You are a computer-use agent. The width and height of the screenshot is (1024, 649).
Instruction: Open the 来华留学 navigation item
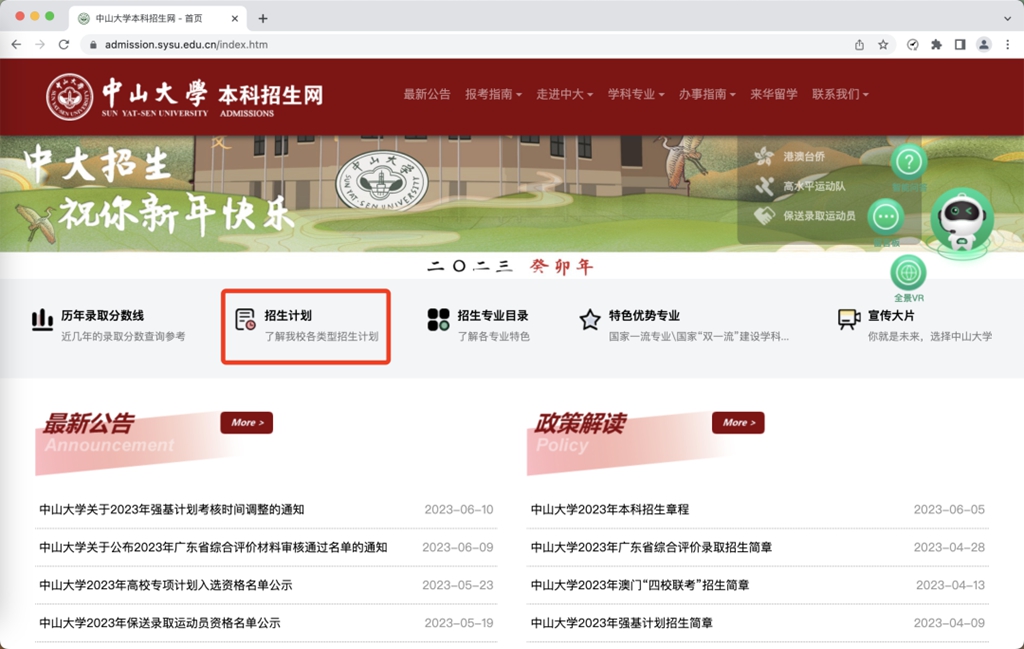(774, 94)
